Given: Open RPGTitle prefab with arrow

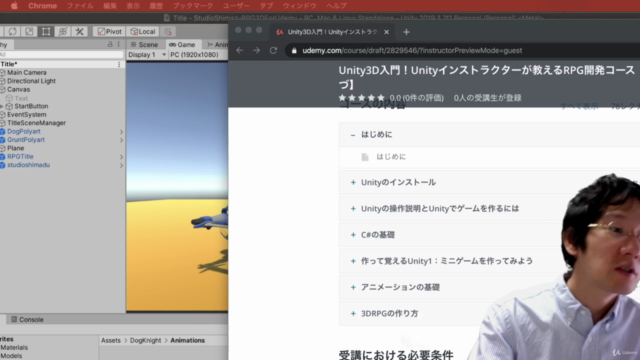Looking at the screenshot, I should coord(121,157).
